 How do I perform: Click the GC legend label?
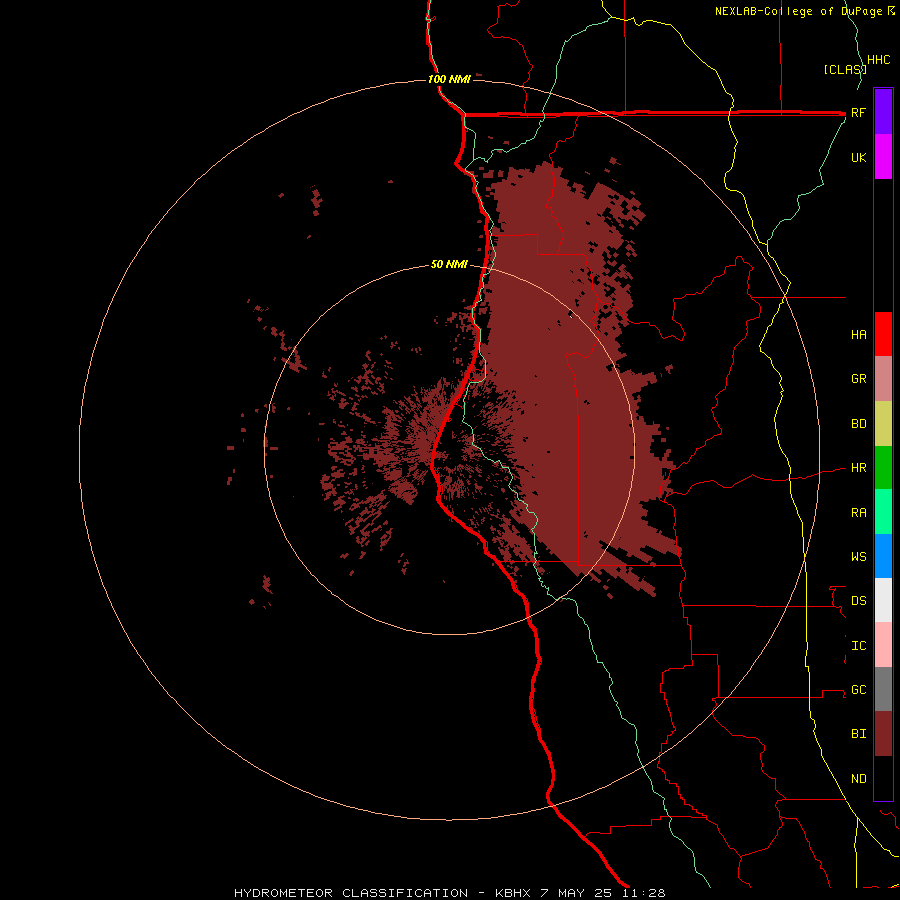click(858, 690)
